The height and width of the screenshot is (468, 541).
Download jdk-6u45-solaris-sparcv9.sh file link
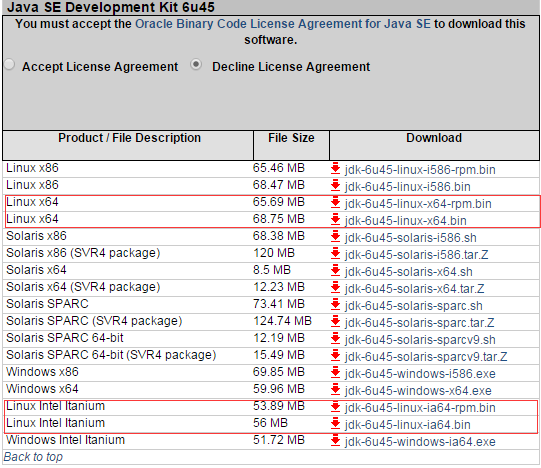[420, 340]
